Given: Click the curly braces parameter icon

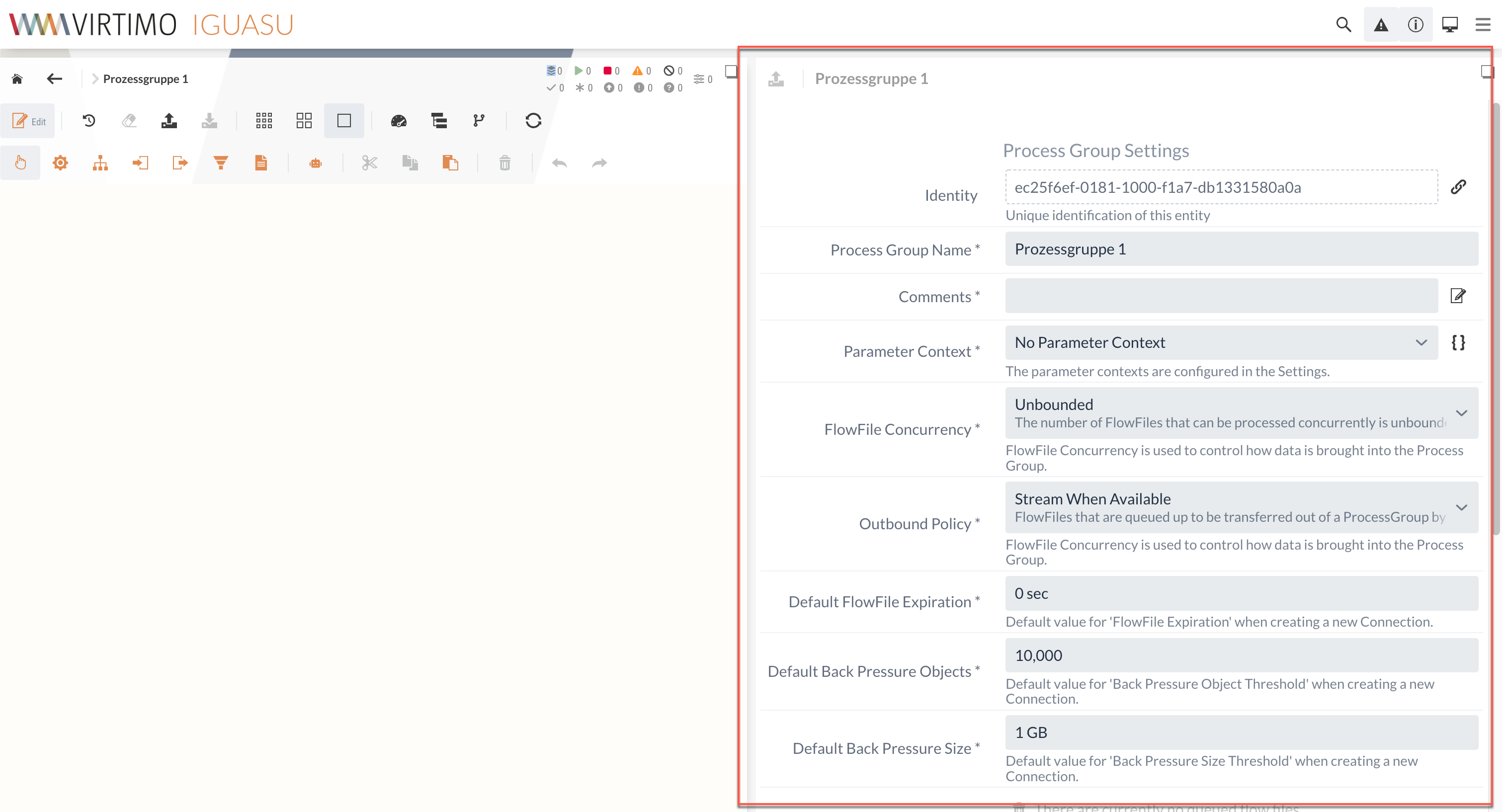Looking at the screenshot, I should [1458, 343].
